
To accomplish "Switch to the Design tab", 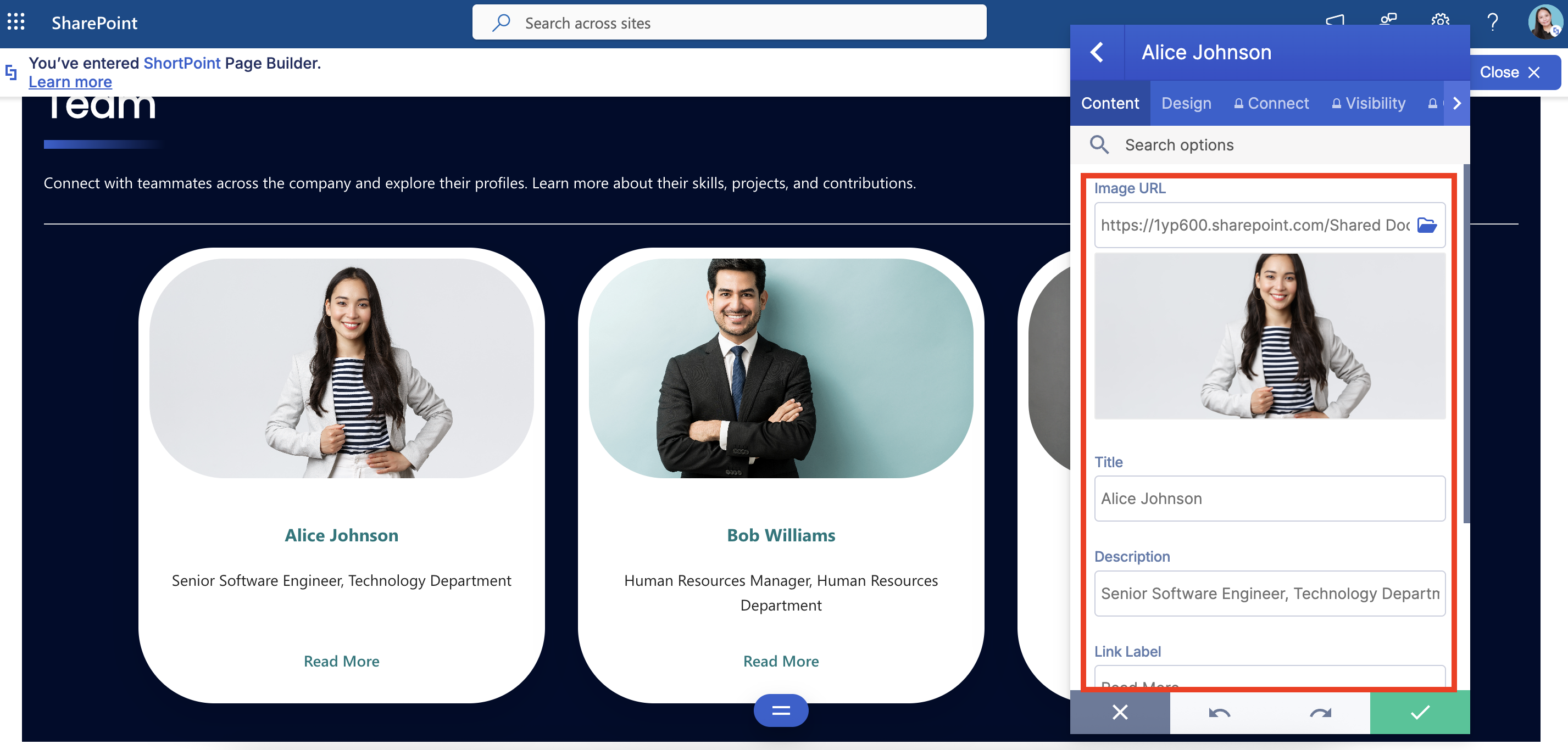I will (x=1186, y=103).
